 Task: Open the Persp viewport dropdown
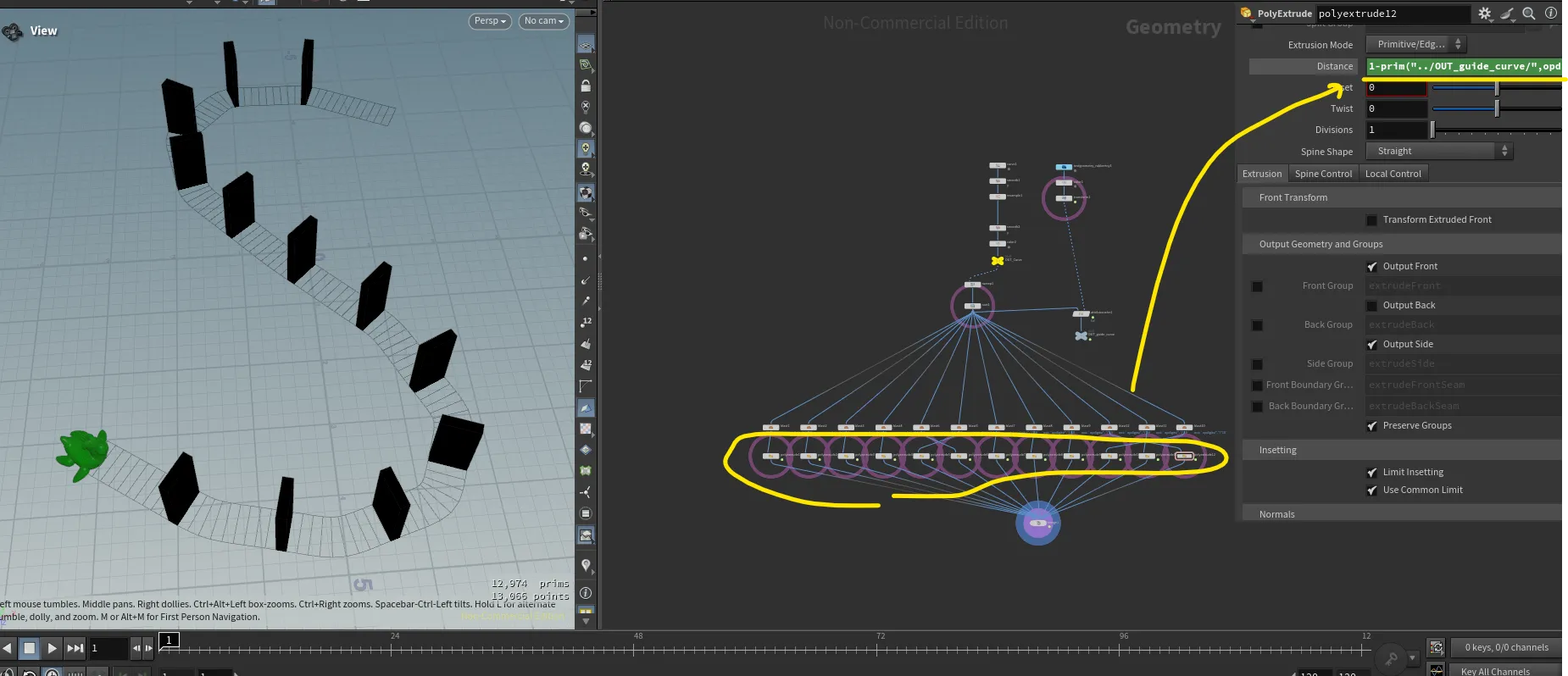pos(490,21)
